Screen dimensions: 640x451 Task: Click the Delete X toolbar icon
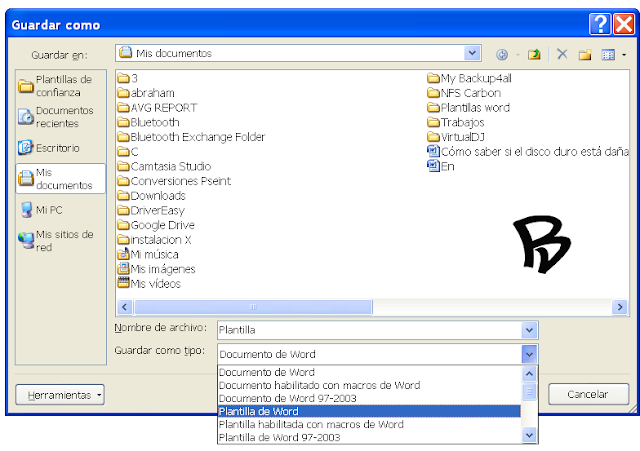click(562, 54)
